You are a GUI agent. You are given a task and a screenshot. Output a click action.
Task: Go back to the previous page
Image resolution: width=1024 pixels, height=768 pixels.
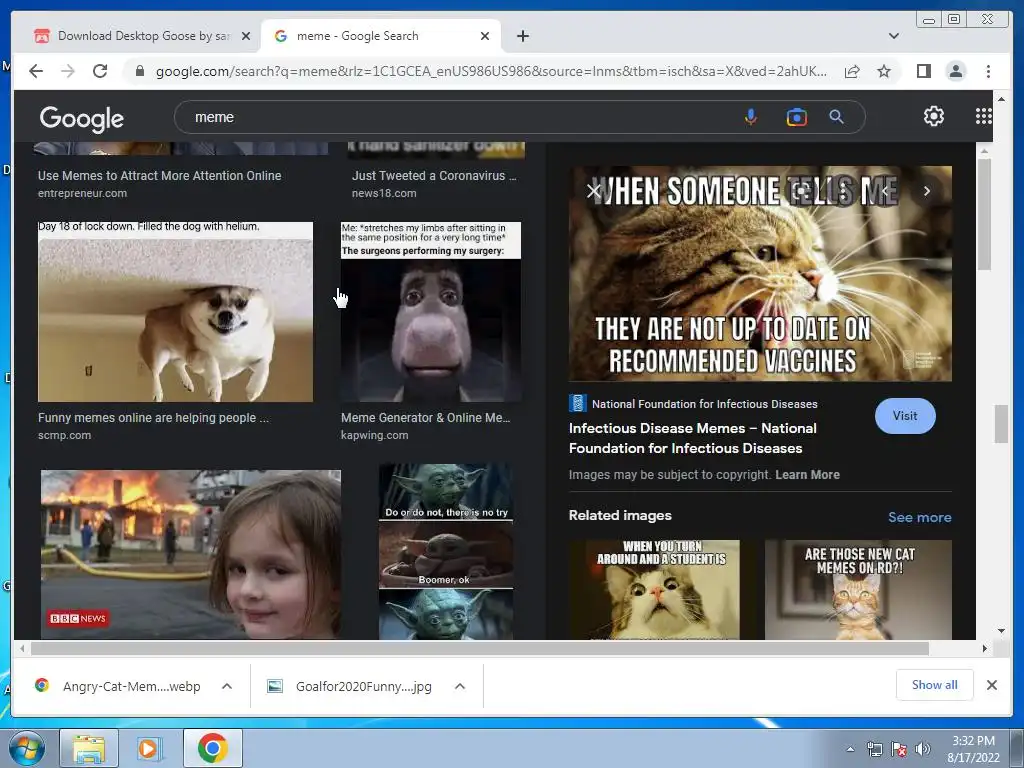[x=36, y=71]
